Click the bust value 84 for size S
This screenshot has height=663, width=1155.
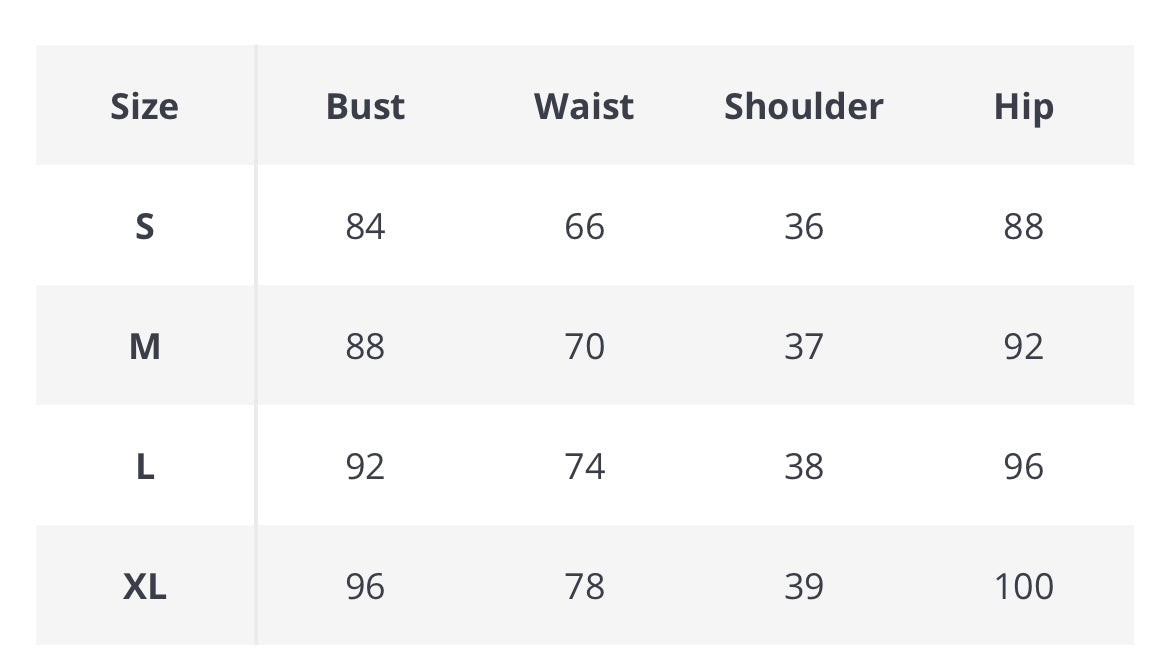(365, 227)
